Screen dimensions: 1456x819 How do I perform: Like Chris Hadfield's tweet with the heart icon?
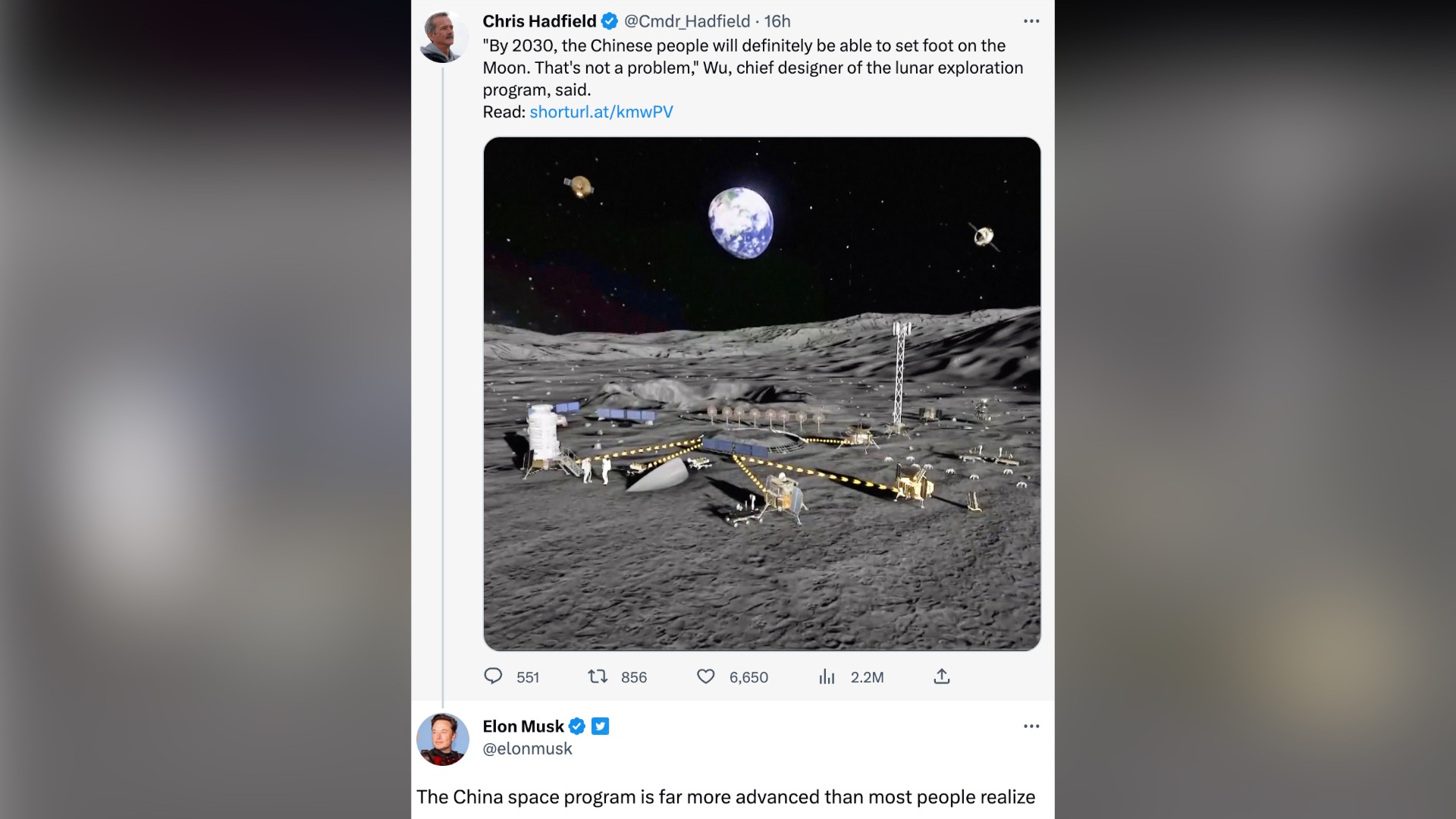[705, 676]
